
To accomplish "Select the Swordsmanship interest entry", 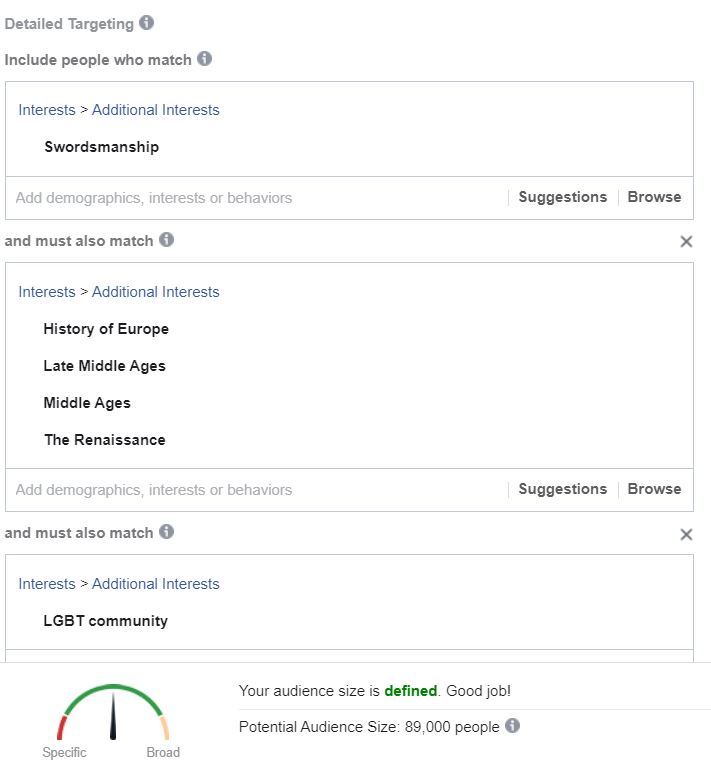I will tap(102, 147).
